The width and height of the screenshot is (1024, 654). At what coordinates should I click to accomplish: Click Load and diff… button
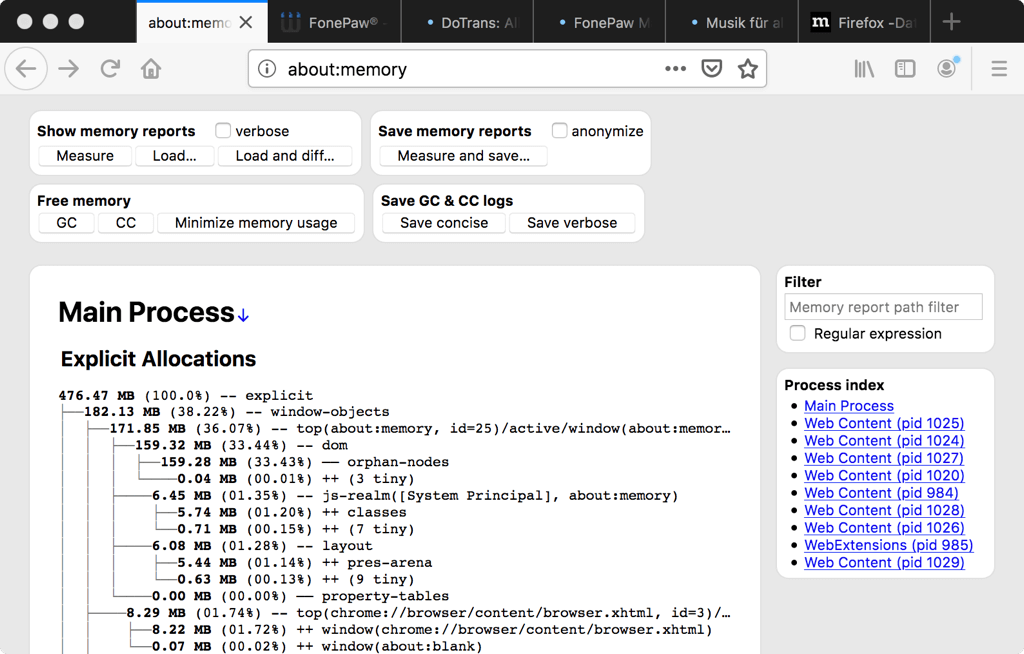[285, 155]
